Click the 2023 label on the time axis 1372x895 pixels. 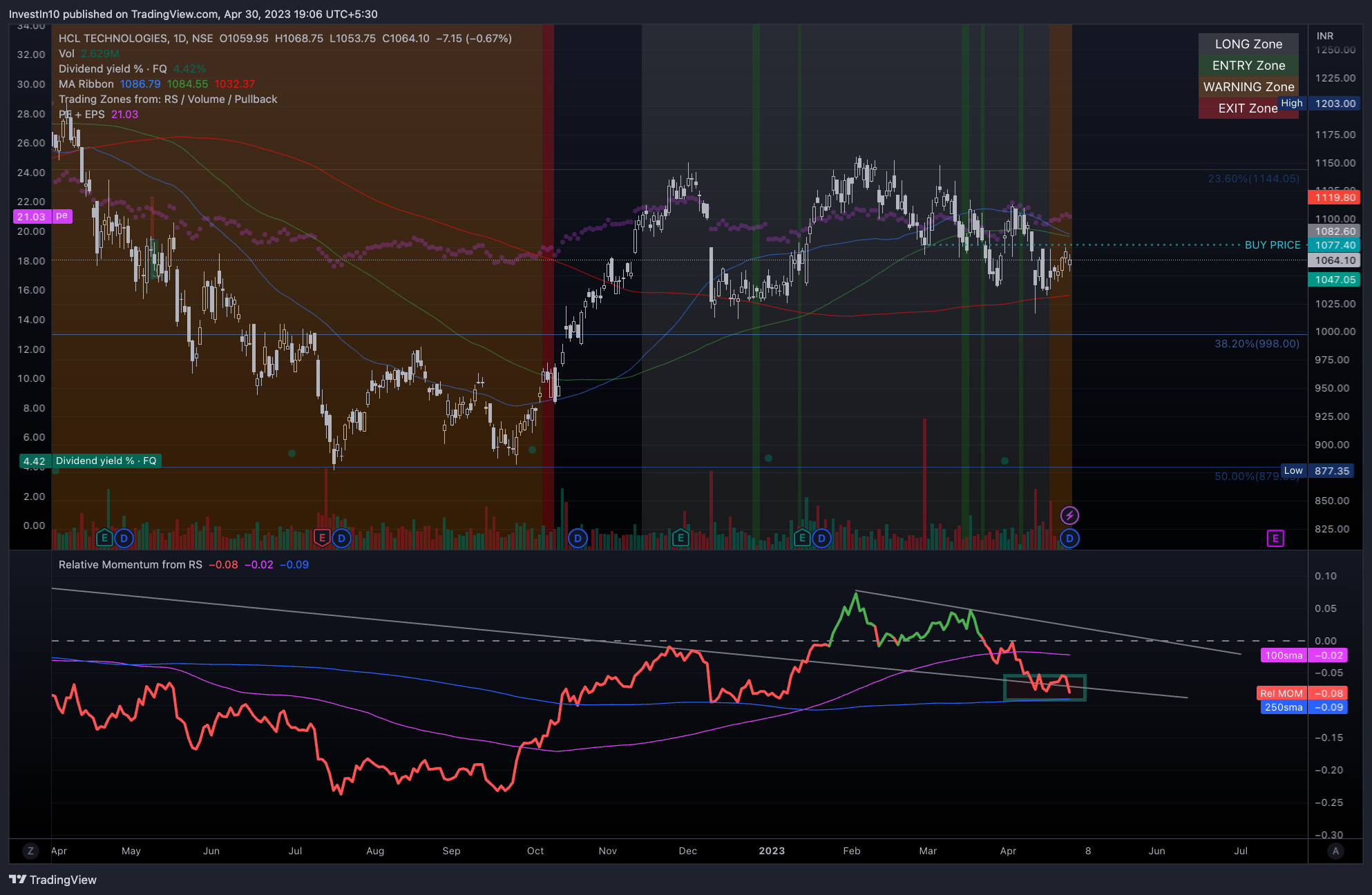coord(772,851)
